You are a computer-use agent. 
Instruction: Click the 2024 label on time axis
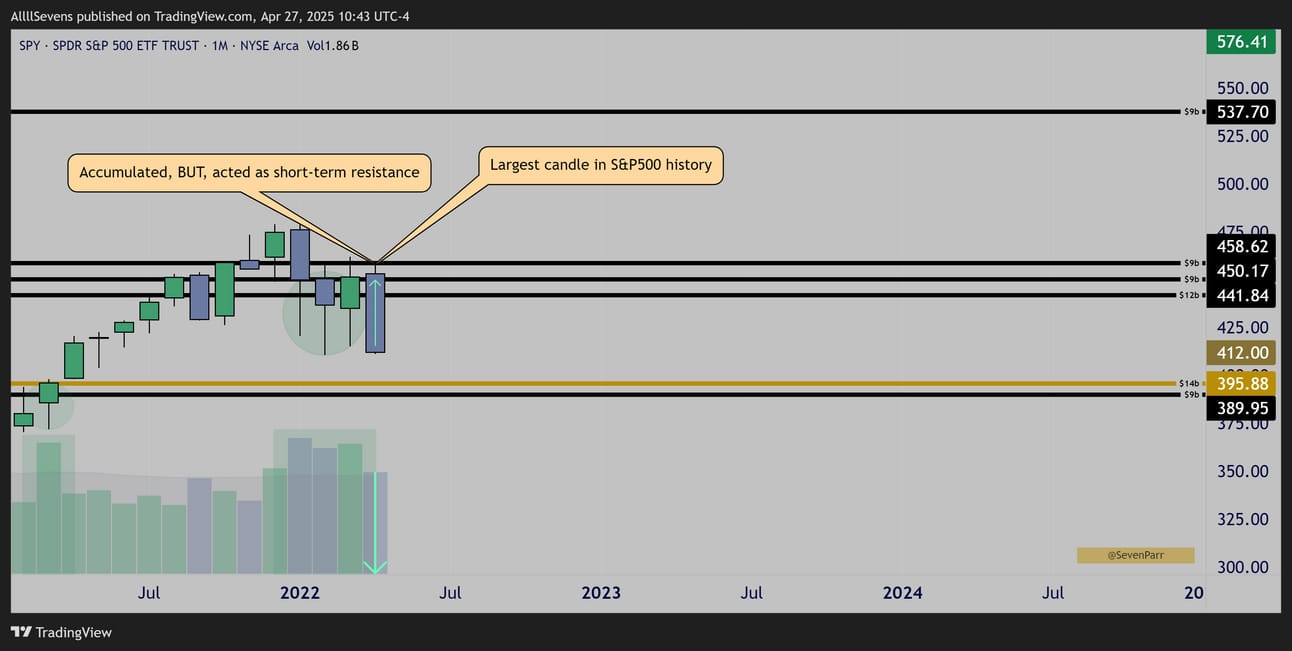pyautogui.click(x=903, y=593)
